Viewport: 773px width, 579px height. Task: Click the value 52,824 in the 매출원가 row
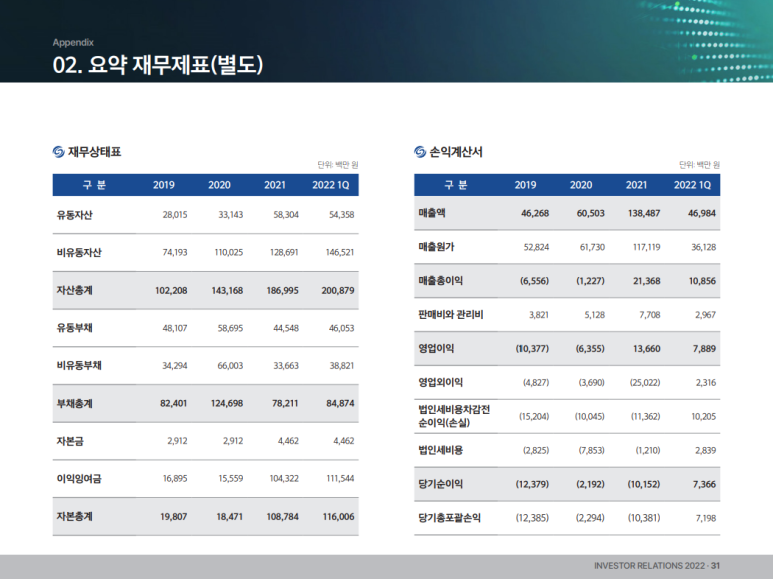(536, 247)
